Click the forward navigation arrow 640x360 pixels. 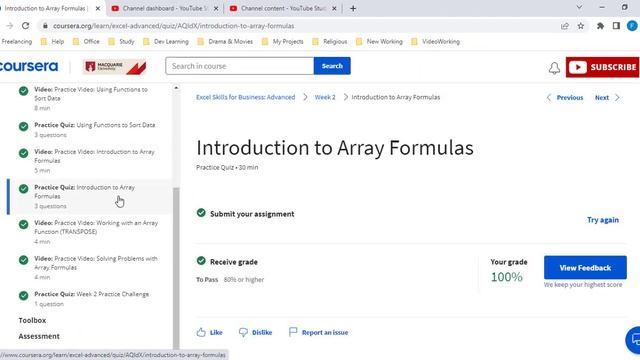(10, 26)
